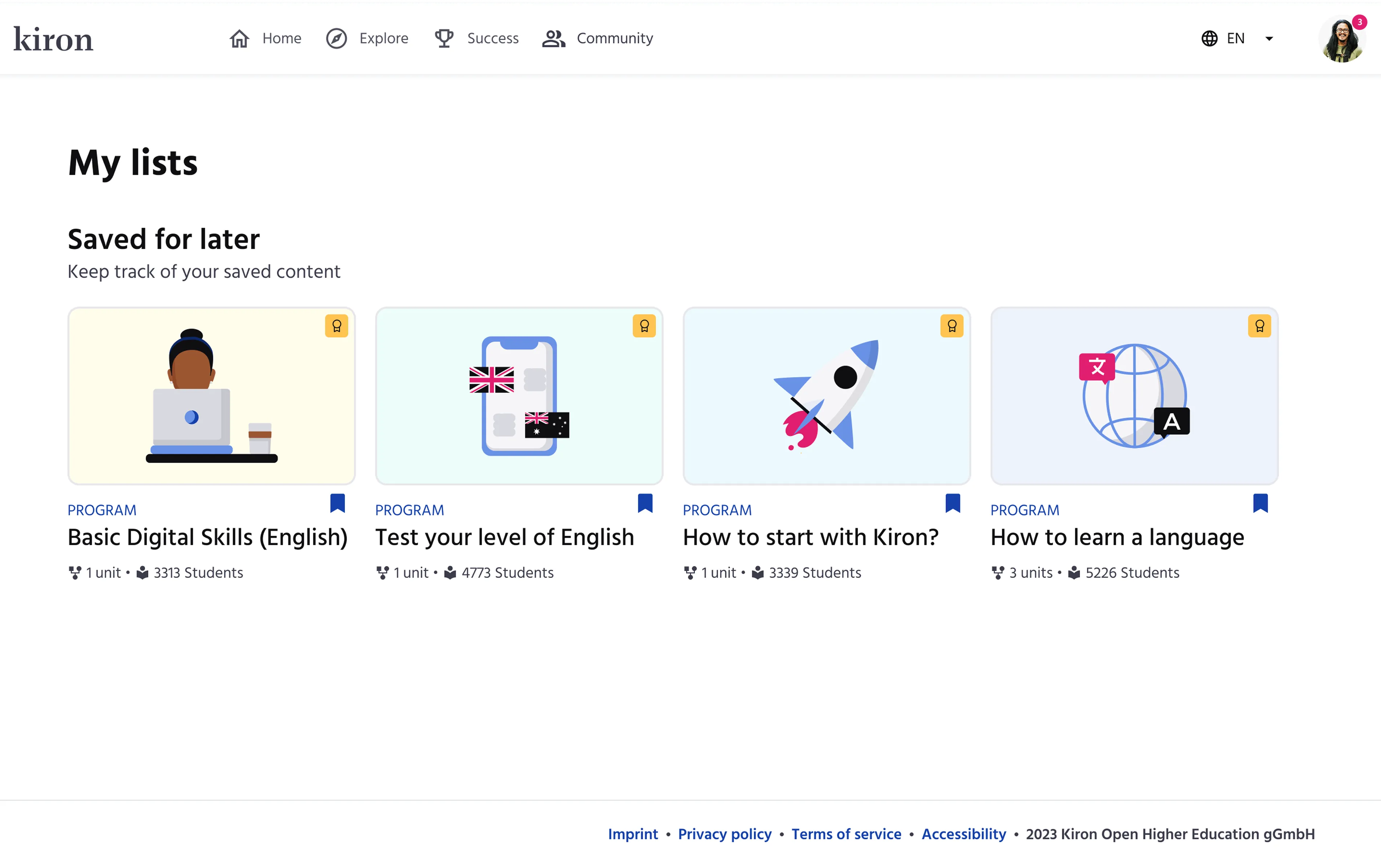Click certificate badge on Basic Digital Skills card
This screenshot has height=868, width=1381.
pyautogui.click(x=337, y=326)
